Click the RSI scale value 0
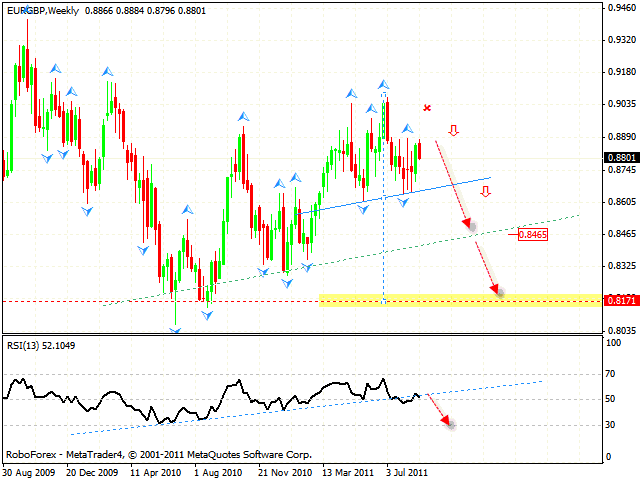The height and width of the screenshot is (480, 640). (x=608, y=457)
